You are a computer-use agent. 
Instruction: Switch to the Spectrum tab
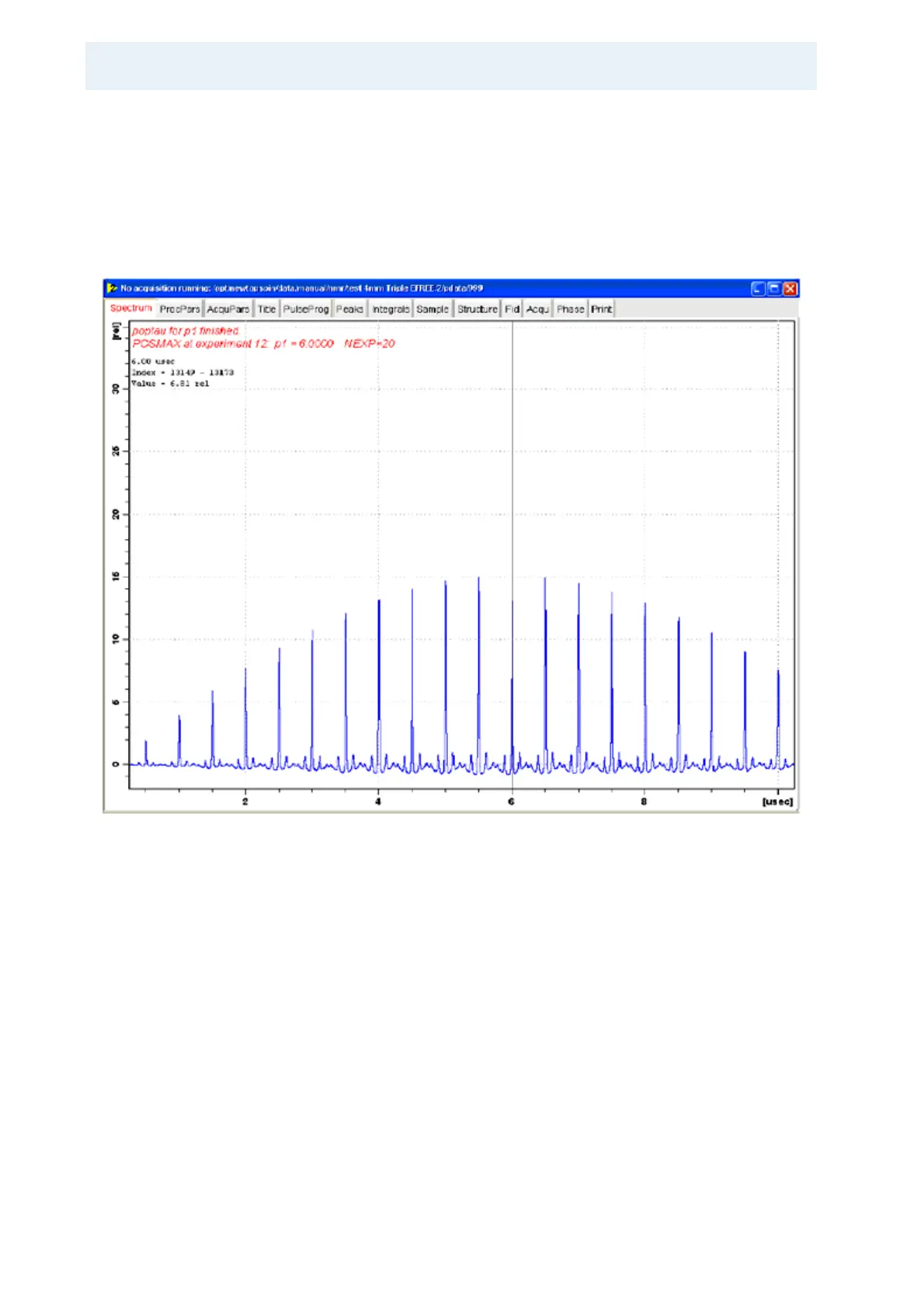[131, 308]
